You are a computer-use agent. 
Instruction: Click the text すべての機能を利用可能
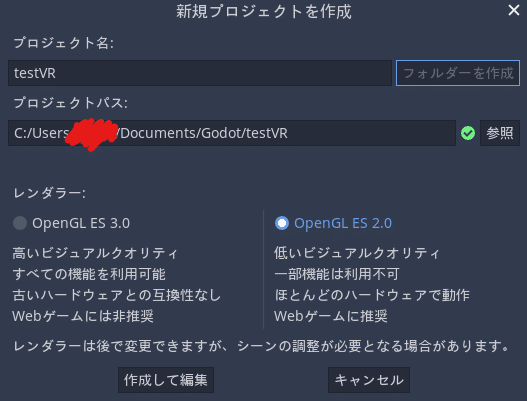point(89,274)
